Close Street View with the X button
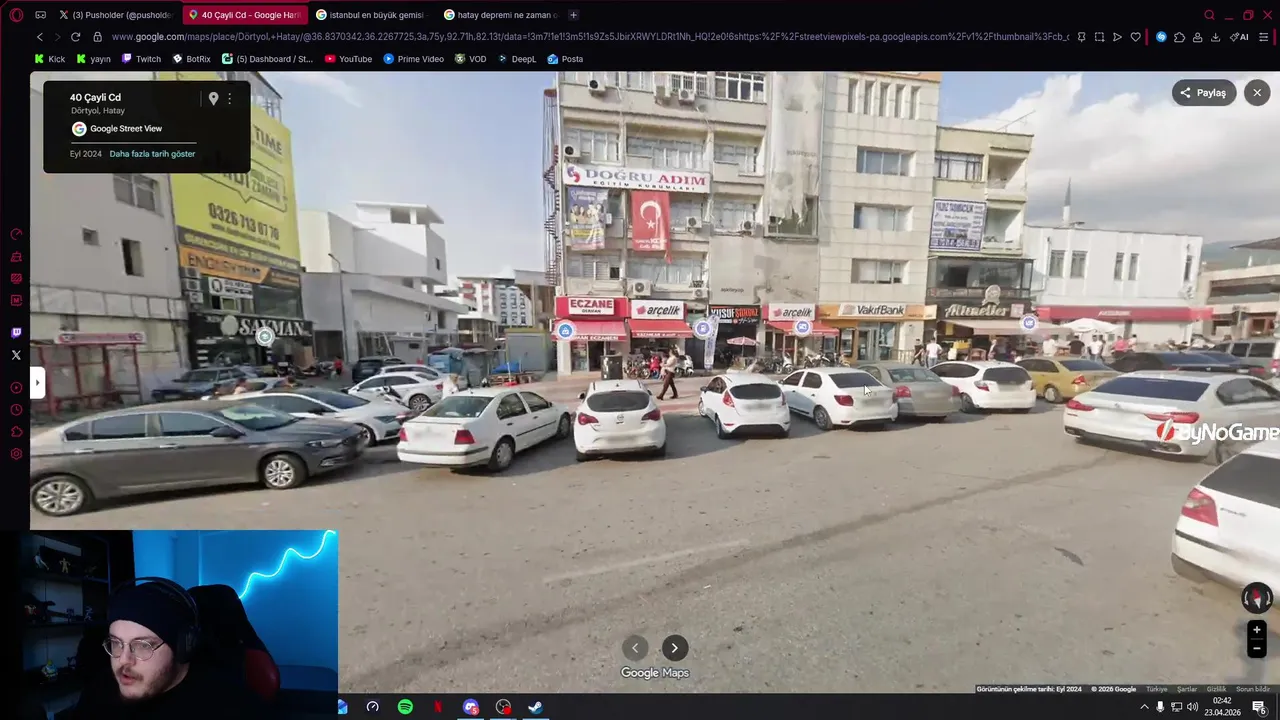The image size is (1280, 720). (1257, 93)
